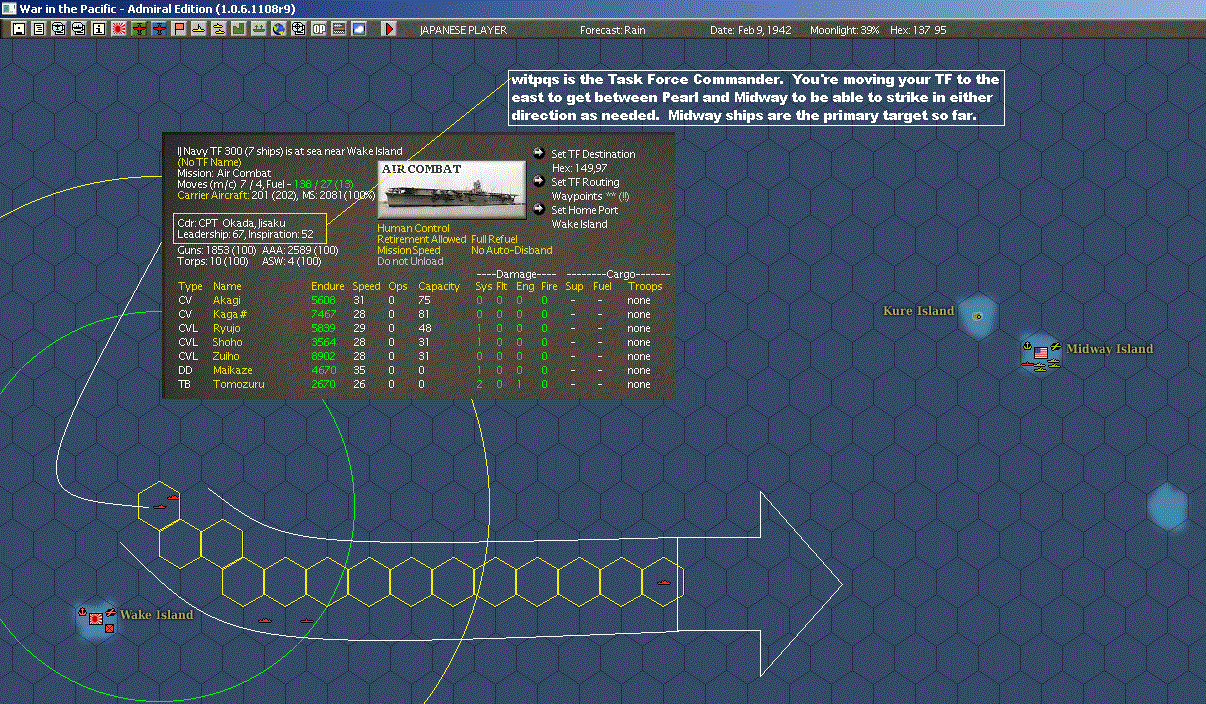The width and height of the screenshot is (1206, 704).
Task: Click the Capacity column header
Action: pos(438,286)
